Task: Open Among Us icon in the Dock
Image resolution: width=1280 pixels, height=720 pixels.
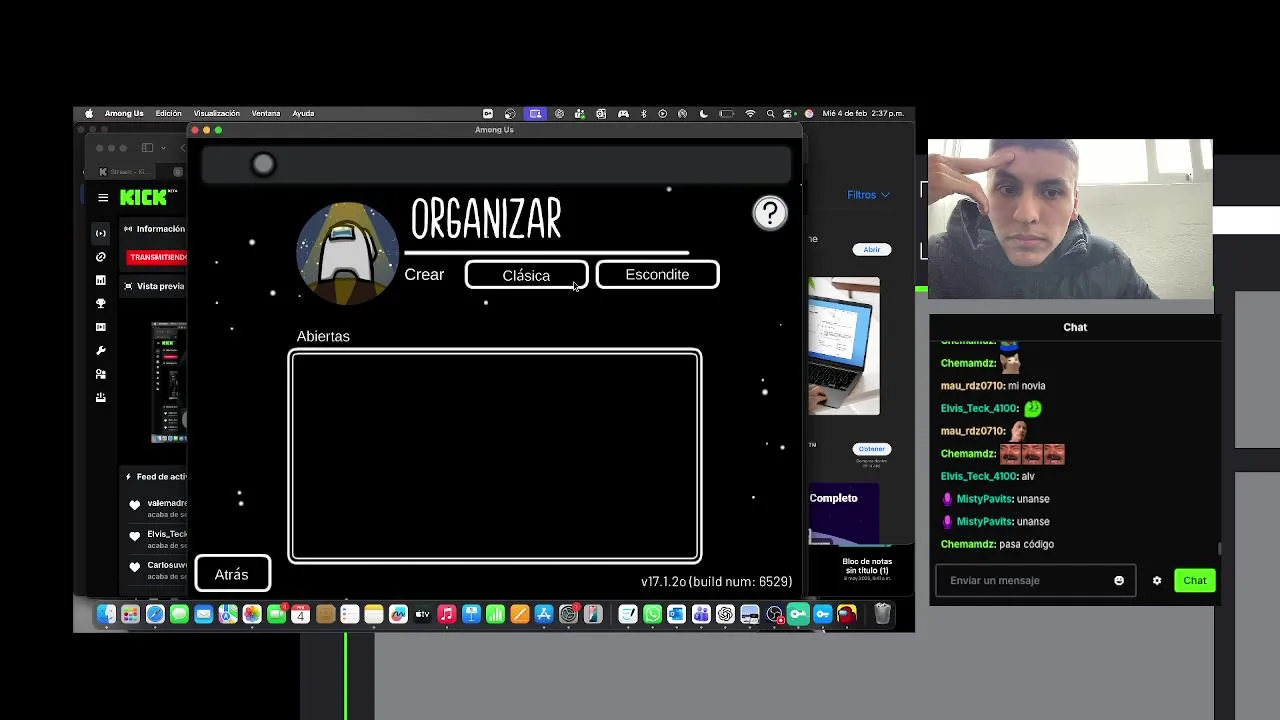Action: [847, 614]
